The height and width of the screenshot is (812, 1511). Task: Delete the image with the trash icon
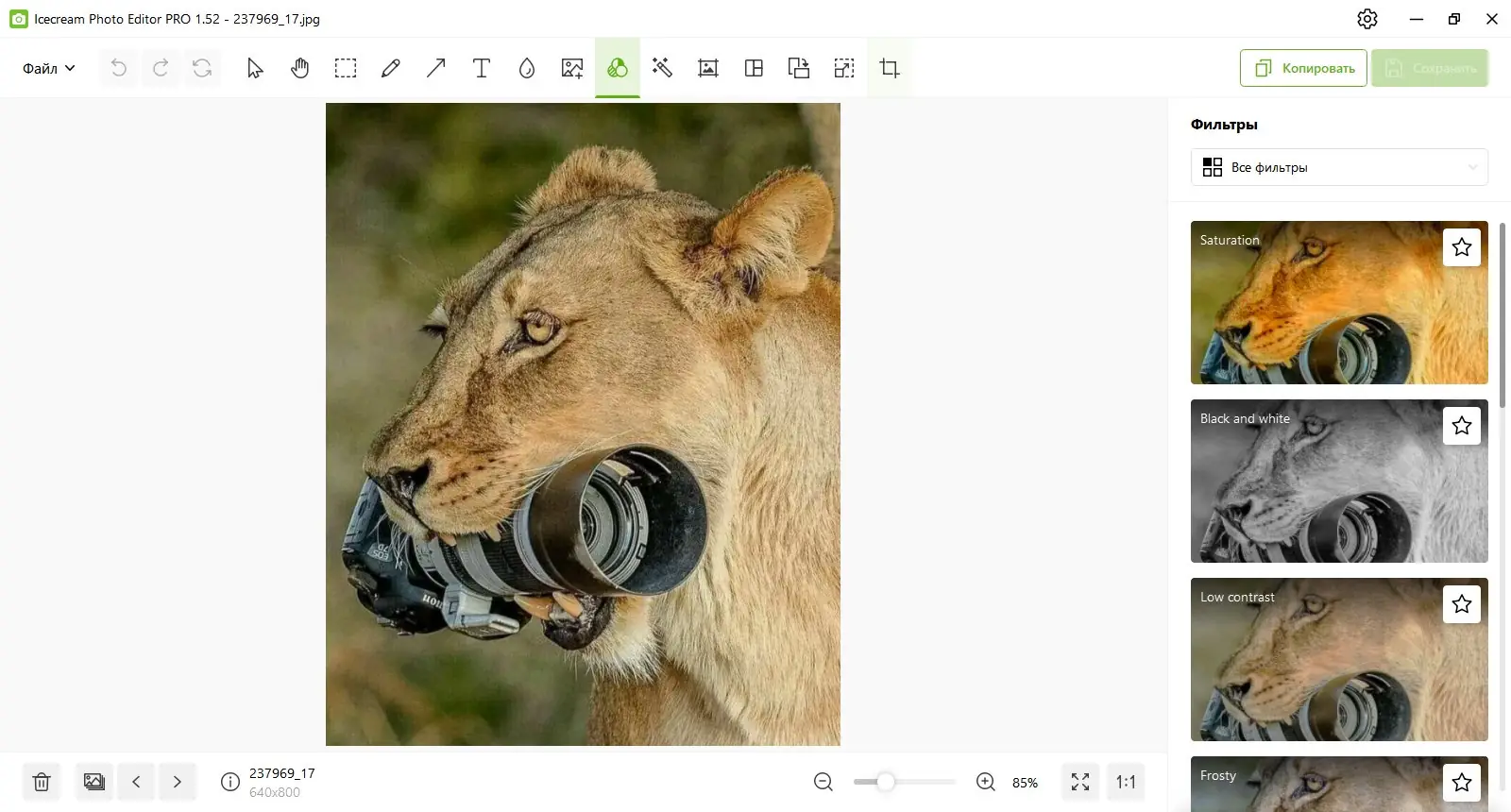tap(42, 782)
